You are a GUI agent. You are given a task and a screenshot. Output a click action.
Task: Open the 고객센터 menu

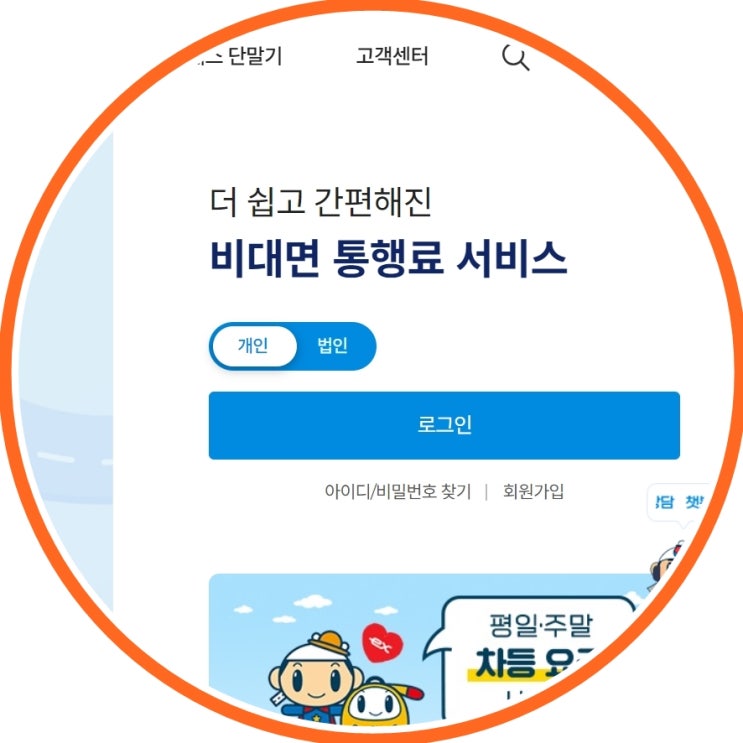(x=392, y=56)
